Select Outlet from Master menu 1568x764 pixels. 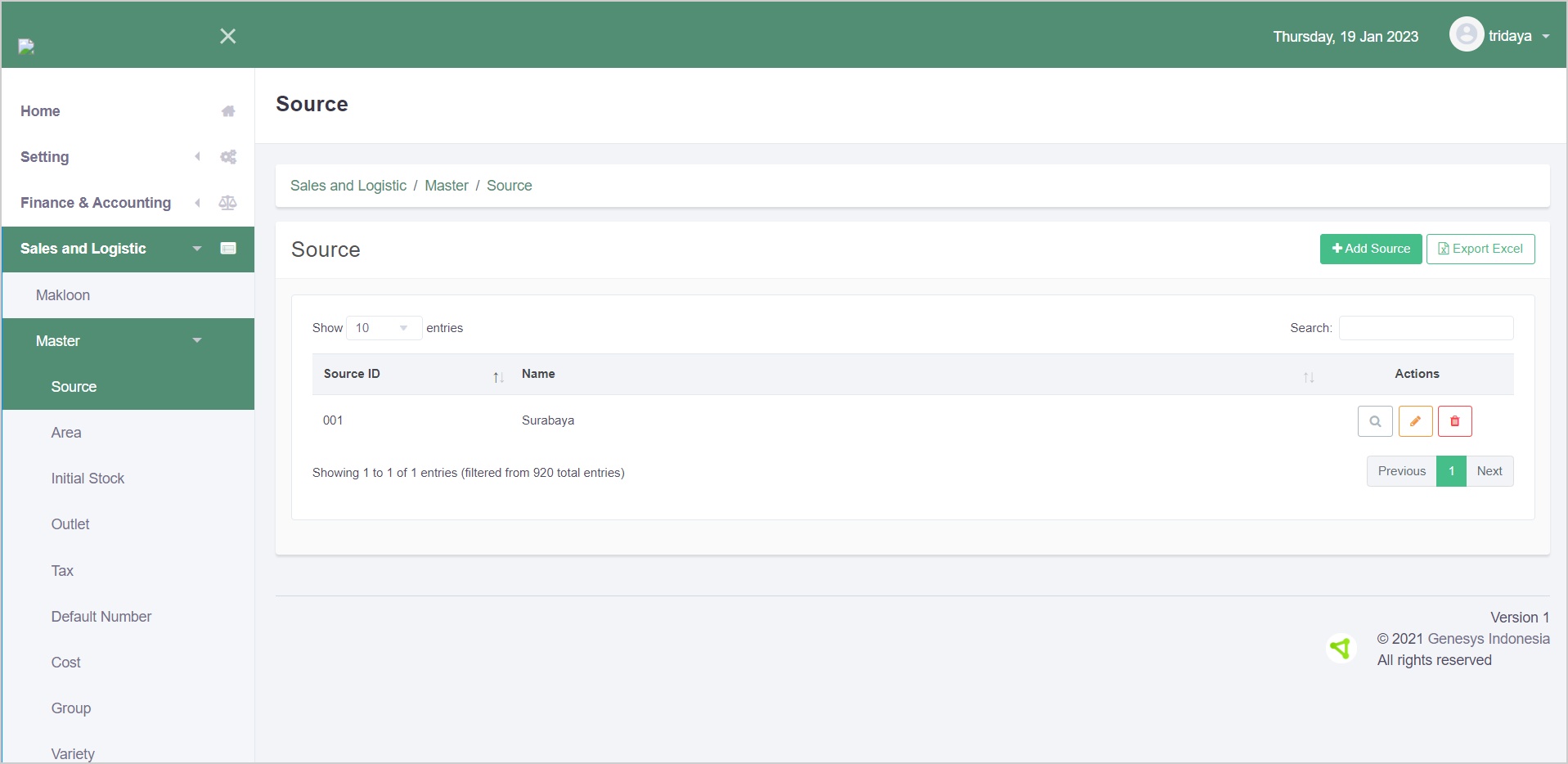(70, 524)
